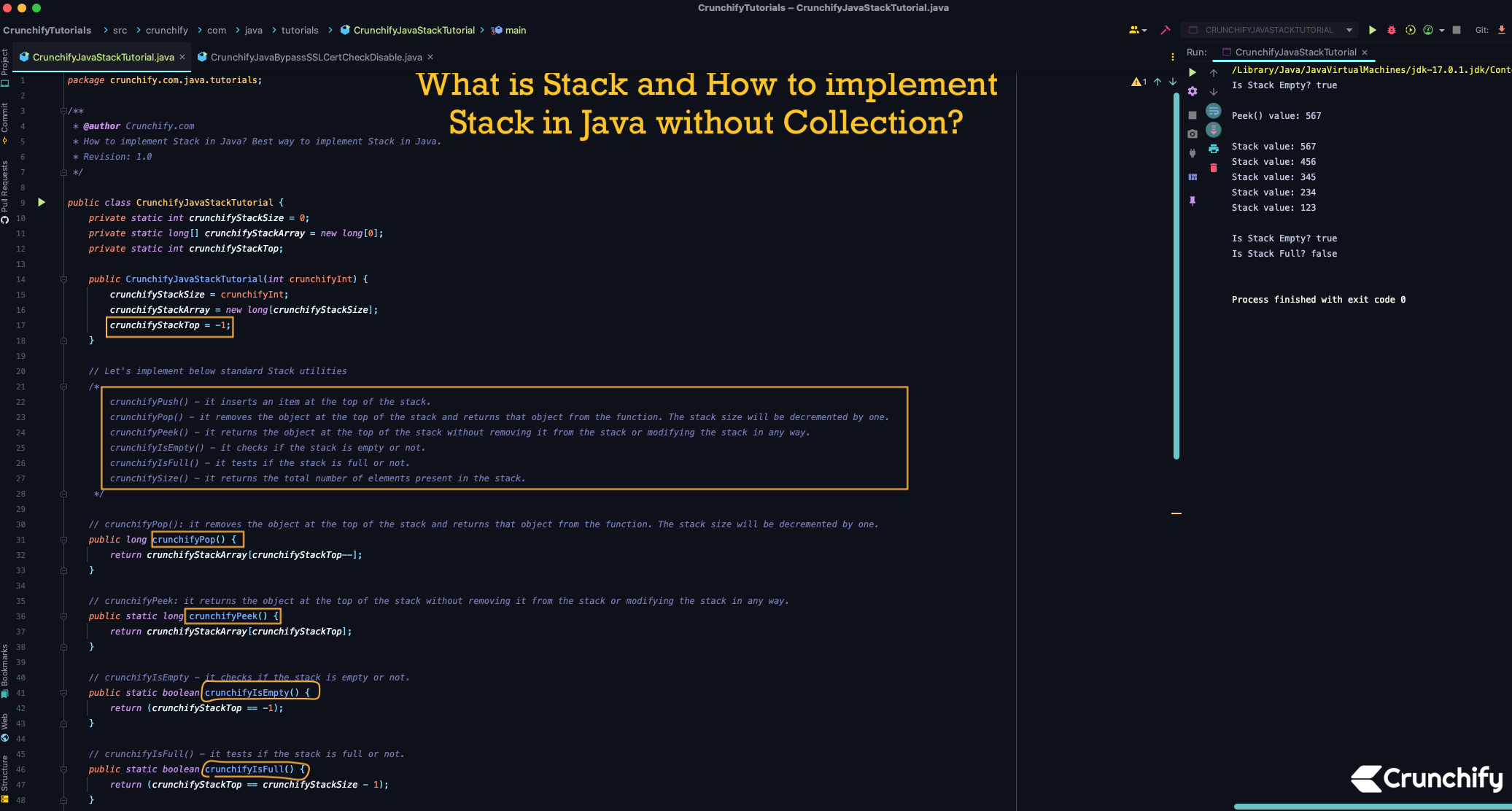
Task: Switch to CrunchifyJavaBypassSSLCertCheckDisable.java tab
Action: click(315, 57)
